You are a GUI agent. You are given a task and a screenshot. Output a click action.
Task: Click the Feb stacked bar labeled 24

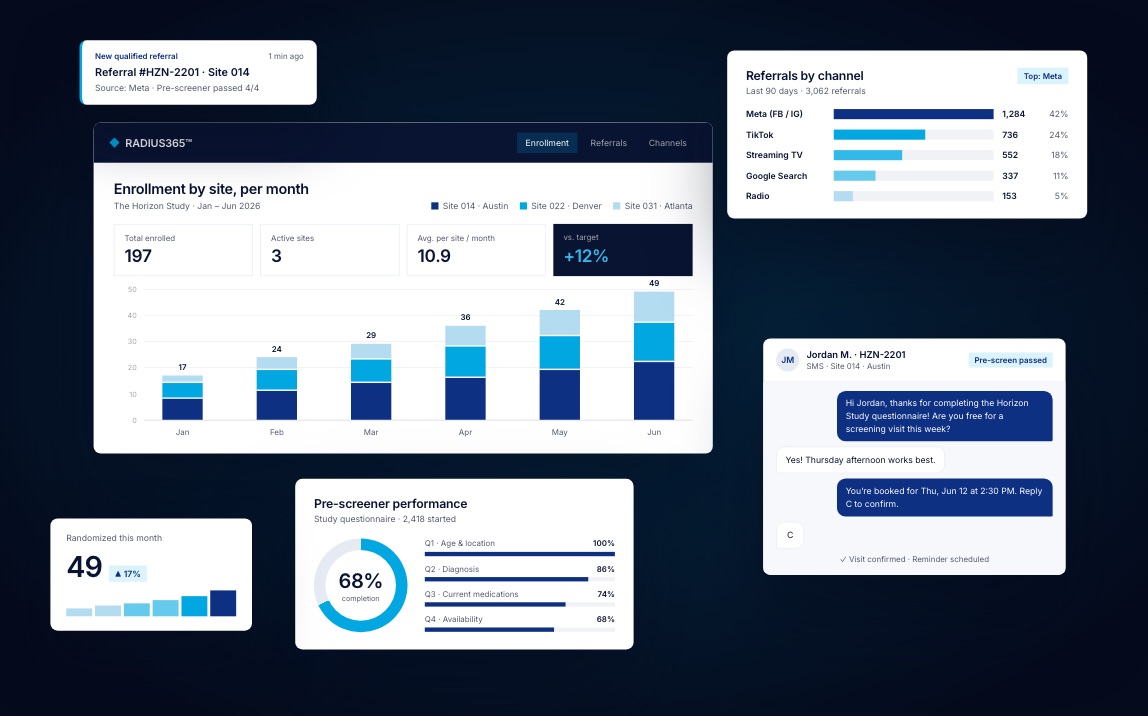(x=277, y=389)
